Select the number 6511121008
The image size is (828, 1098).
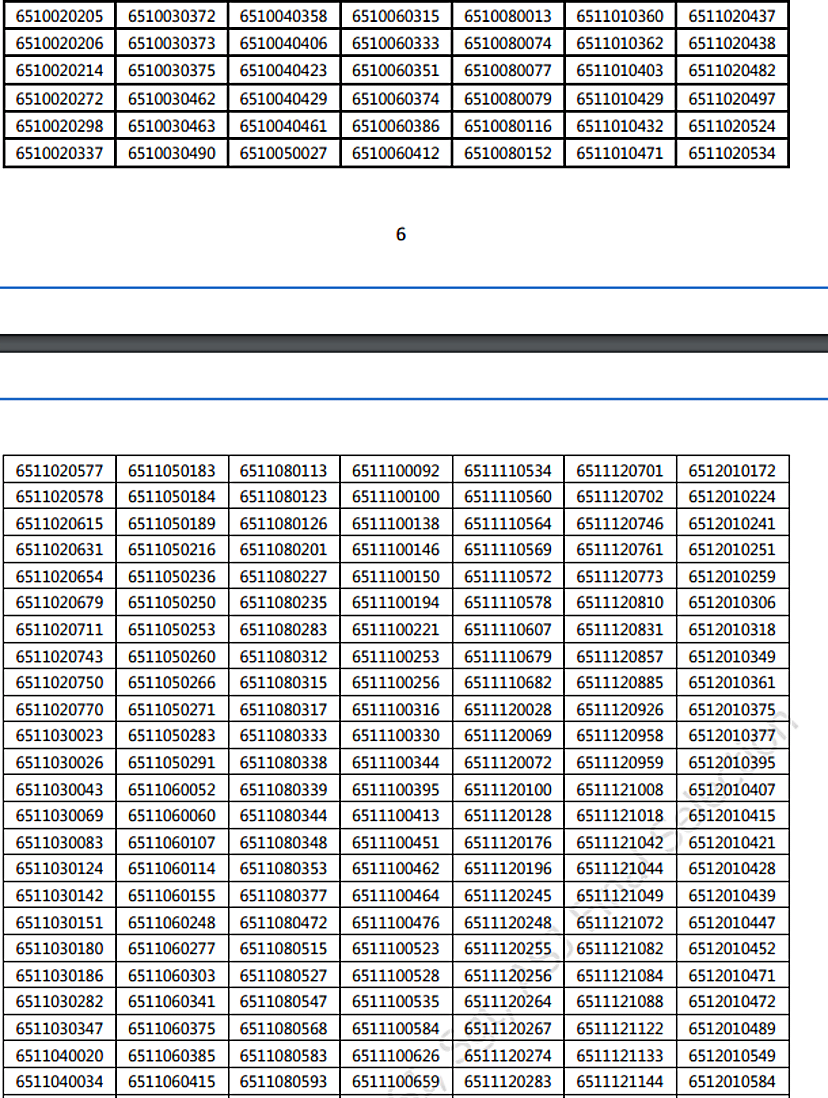click(x=620, y=789)
